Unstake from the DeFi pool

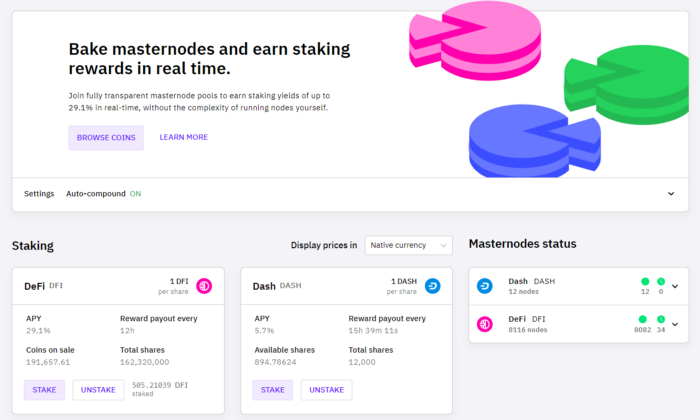[x=98, y=390]
